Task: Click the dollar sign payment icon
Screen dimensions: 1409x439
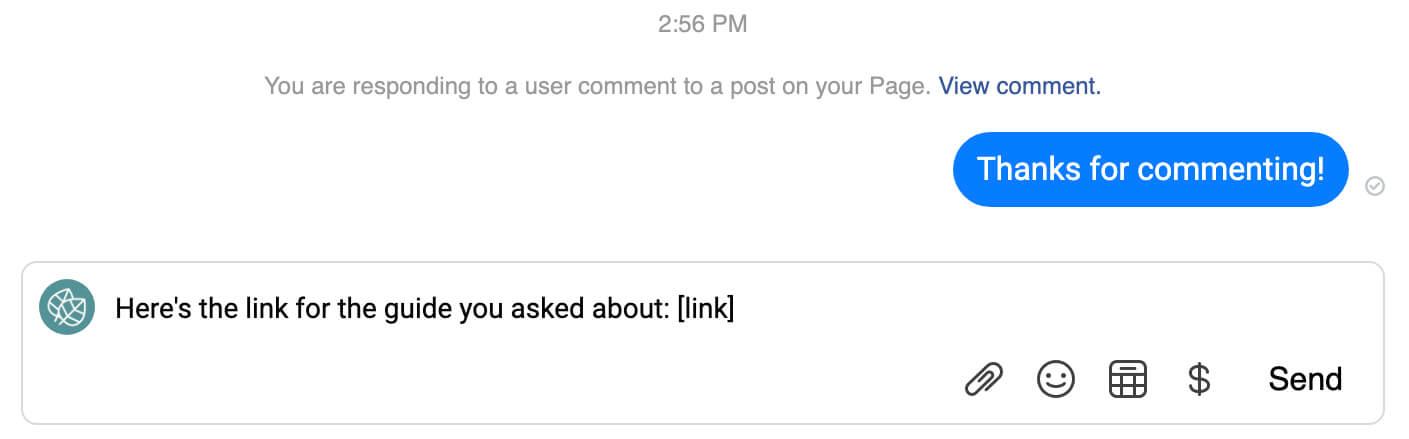Action: [x=1199, y=380]
